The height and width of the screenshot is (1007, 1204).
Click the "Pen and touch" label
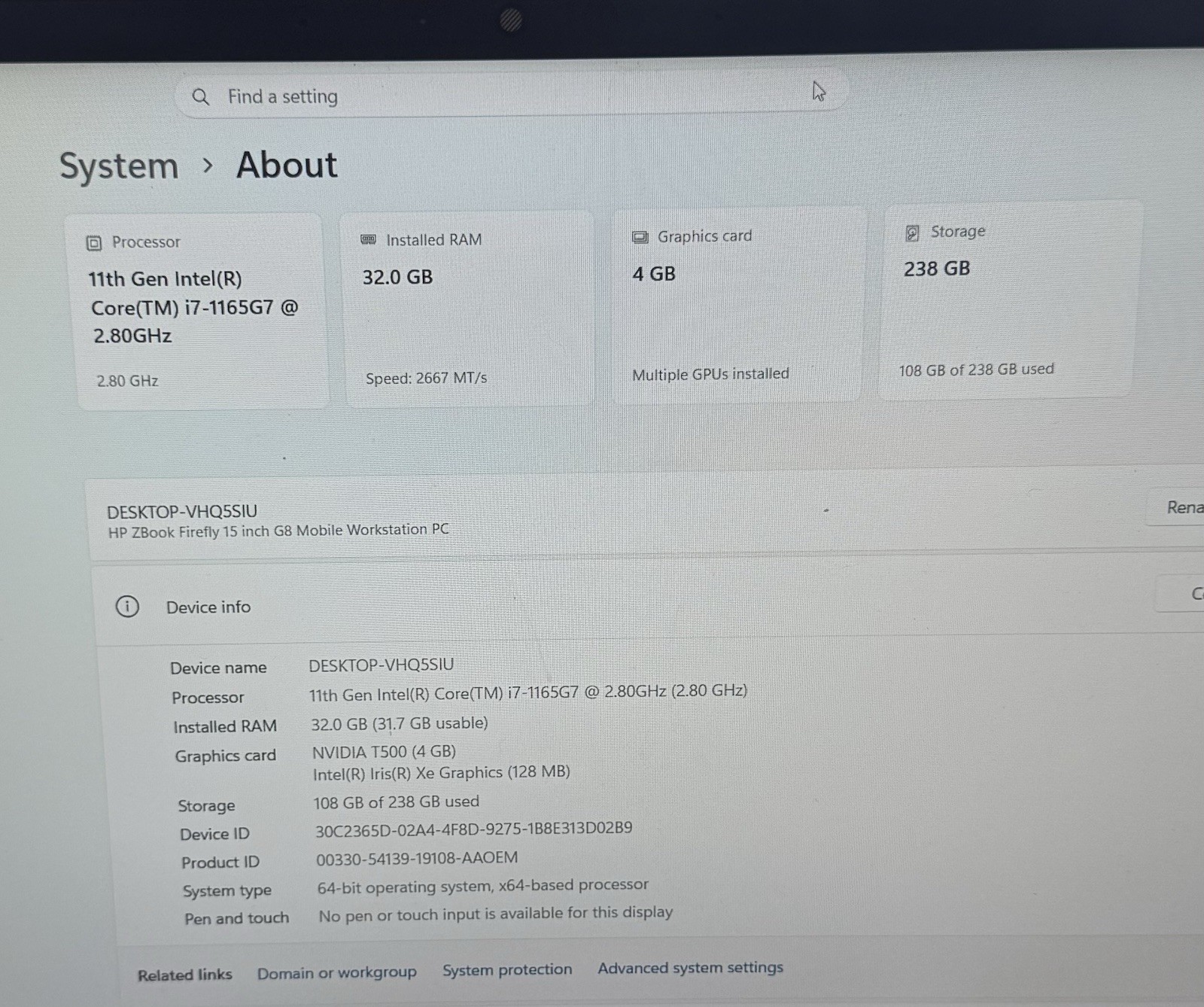[x=237, y=919]
